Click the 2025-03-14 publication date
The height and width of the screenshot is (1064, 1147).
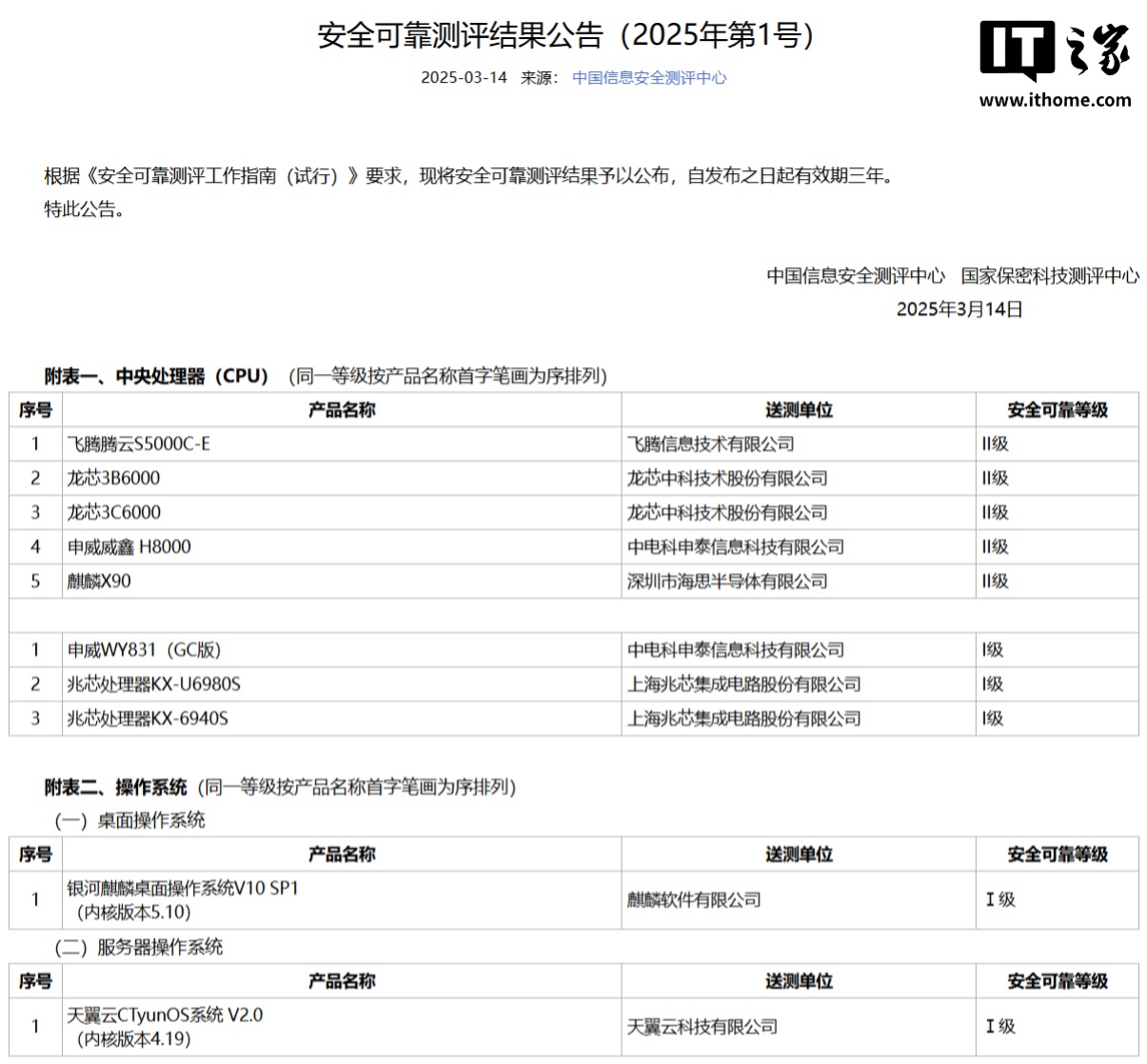pos(464,78)
